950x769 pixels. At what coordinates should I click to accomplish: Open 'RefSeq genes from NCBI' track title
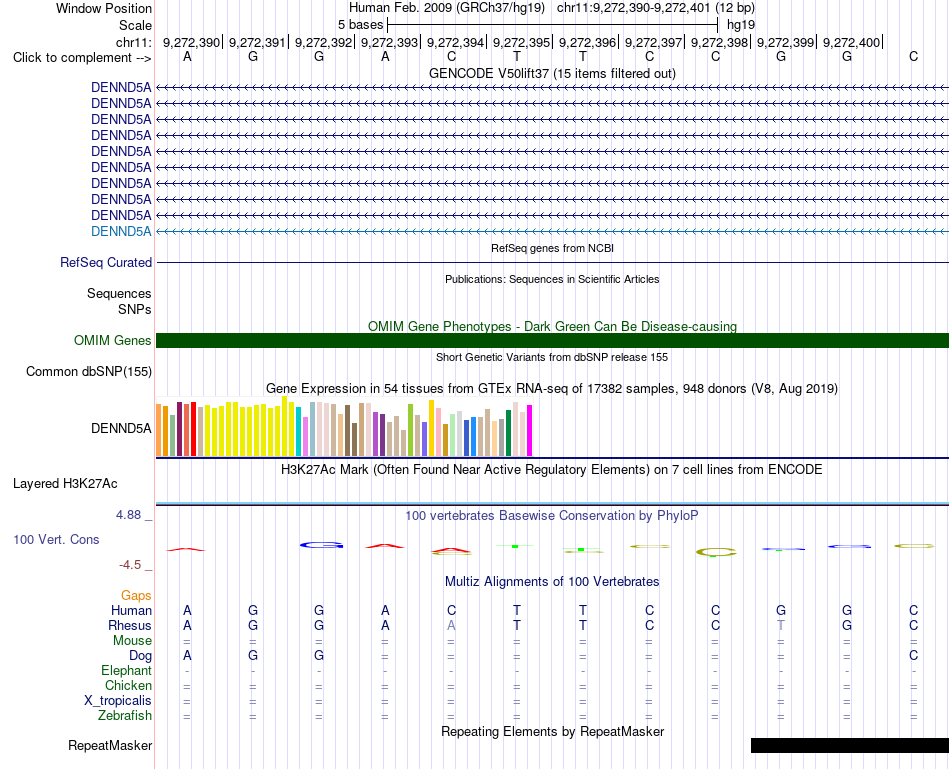pyautogui.click(x=552, y=248)
